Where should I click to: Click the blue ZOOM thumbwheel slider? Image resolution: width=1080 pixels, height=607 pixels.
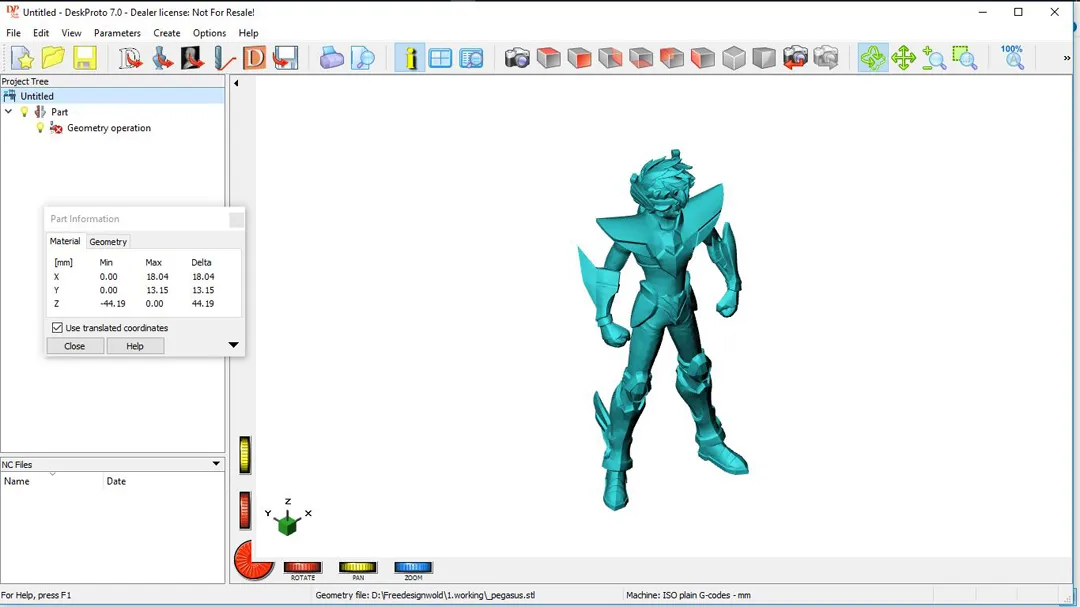pos(413,567)
